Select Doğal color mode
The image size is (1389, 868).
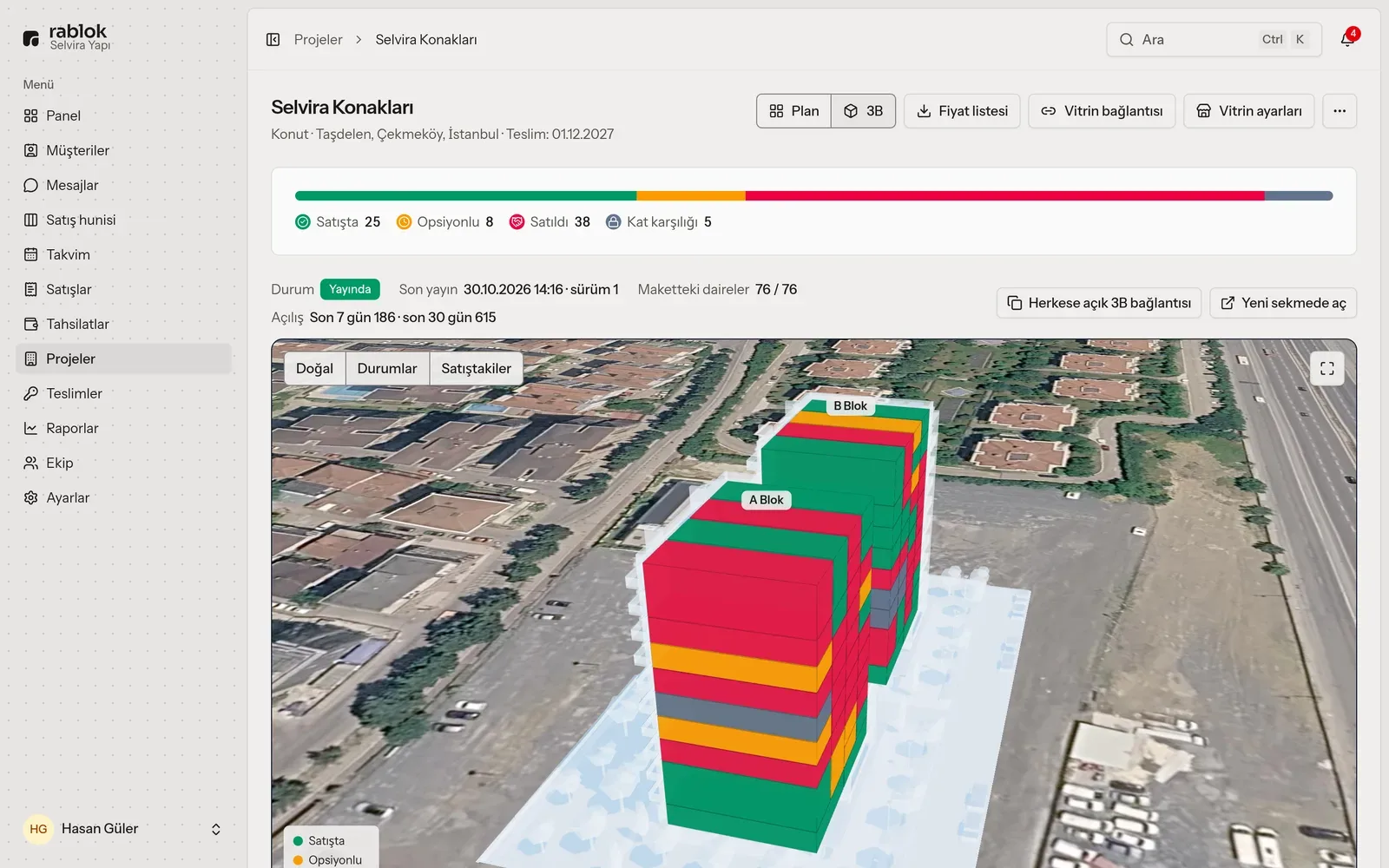pyautogui.click(x=314, y=368)
